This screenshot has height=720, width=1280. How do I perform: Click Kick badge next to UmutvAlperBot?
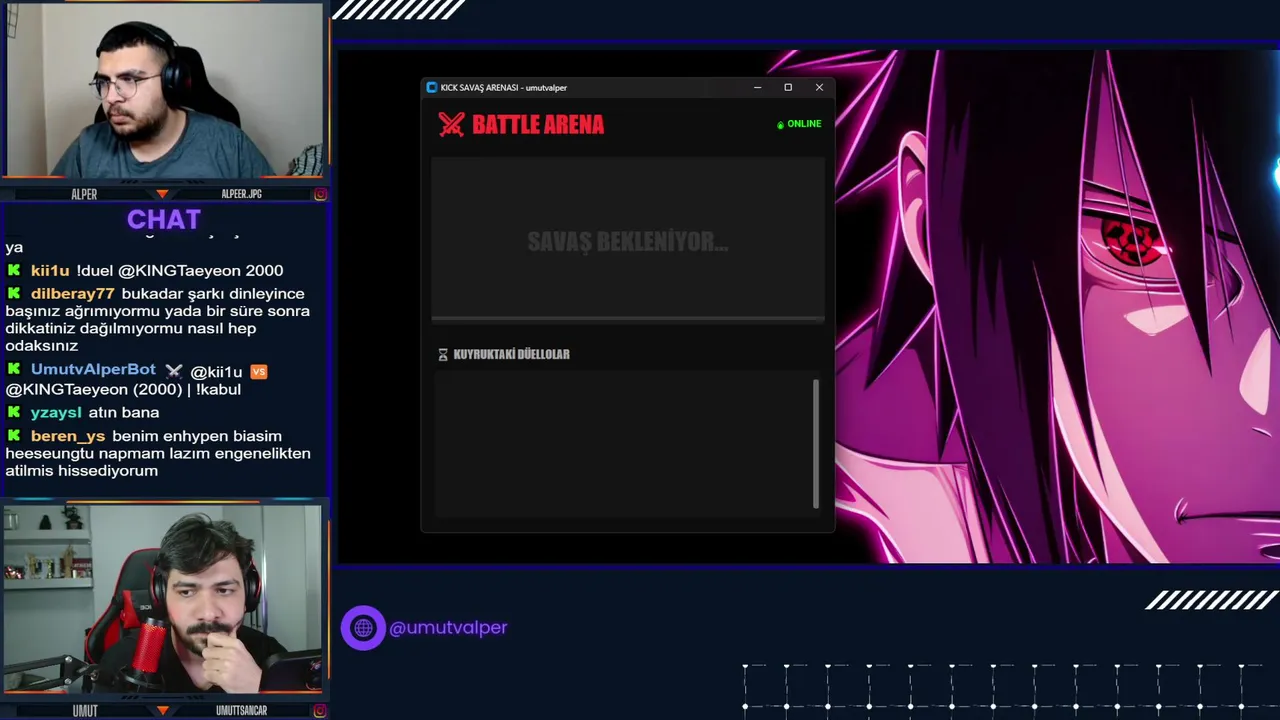pyautogui.click(x=14, y=369)
